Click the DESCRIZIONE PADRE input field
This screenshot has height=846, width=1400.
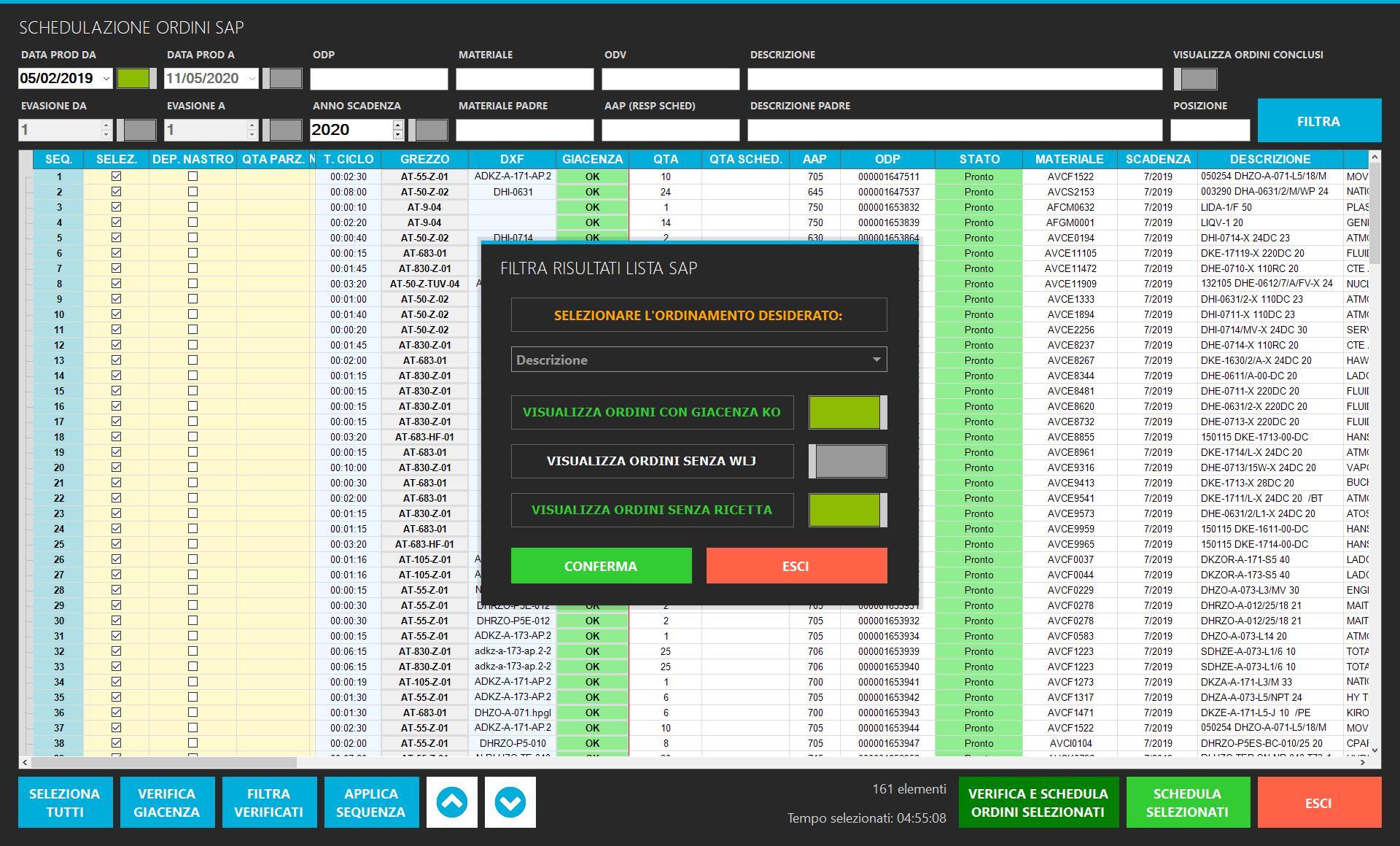[x=955, y=130]
